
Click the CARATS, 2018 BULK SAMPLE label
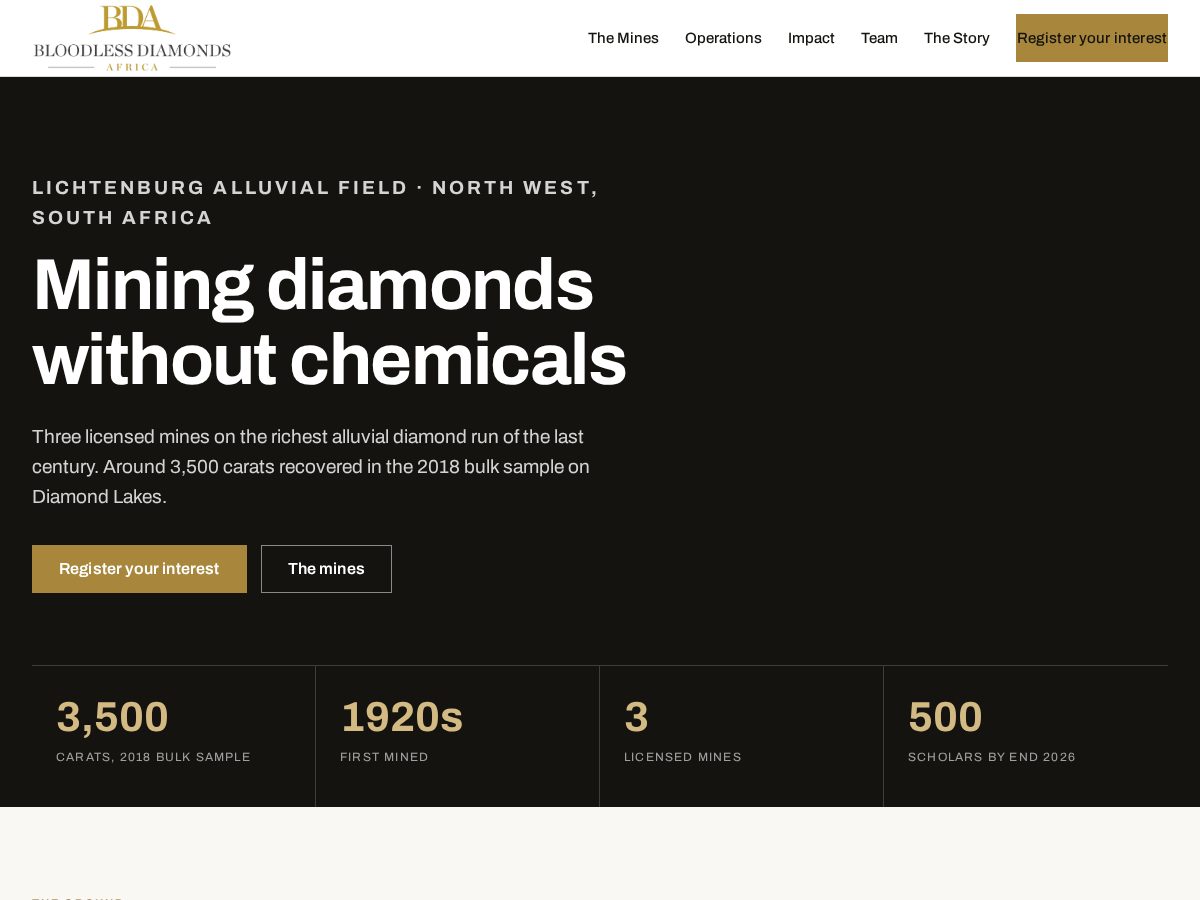tap(153, 757)
